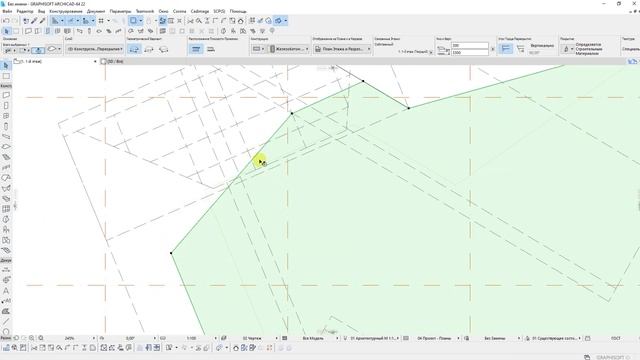The width and height of the screenshot is (640, 360).
Task: Click the Undo icon in top toolbar
Action: click(x=6, y=20)
